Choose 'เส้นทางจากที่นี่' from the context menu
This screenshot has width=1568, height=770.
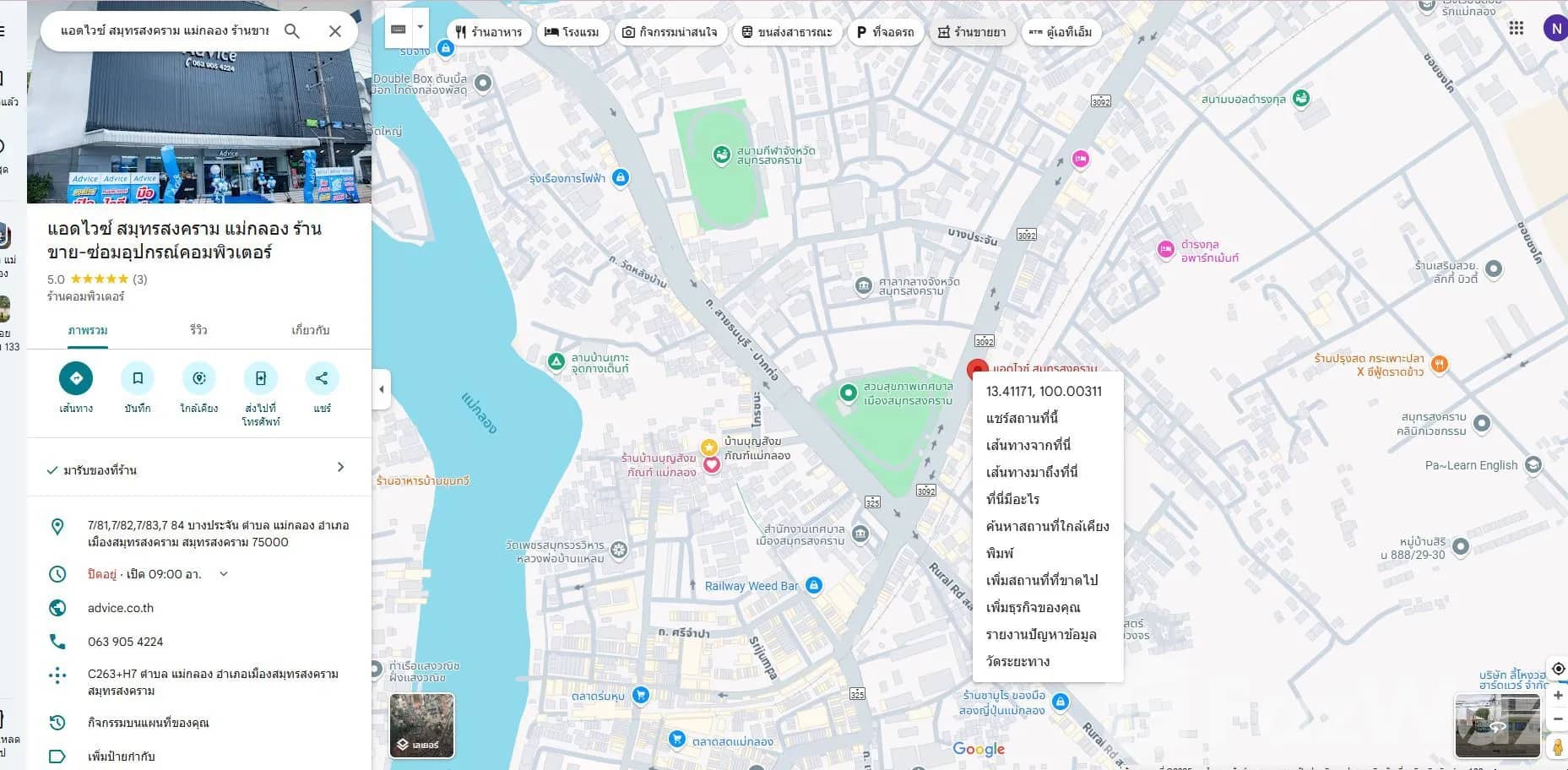pyautogui.click(x=1028, y=445)
